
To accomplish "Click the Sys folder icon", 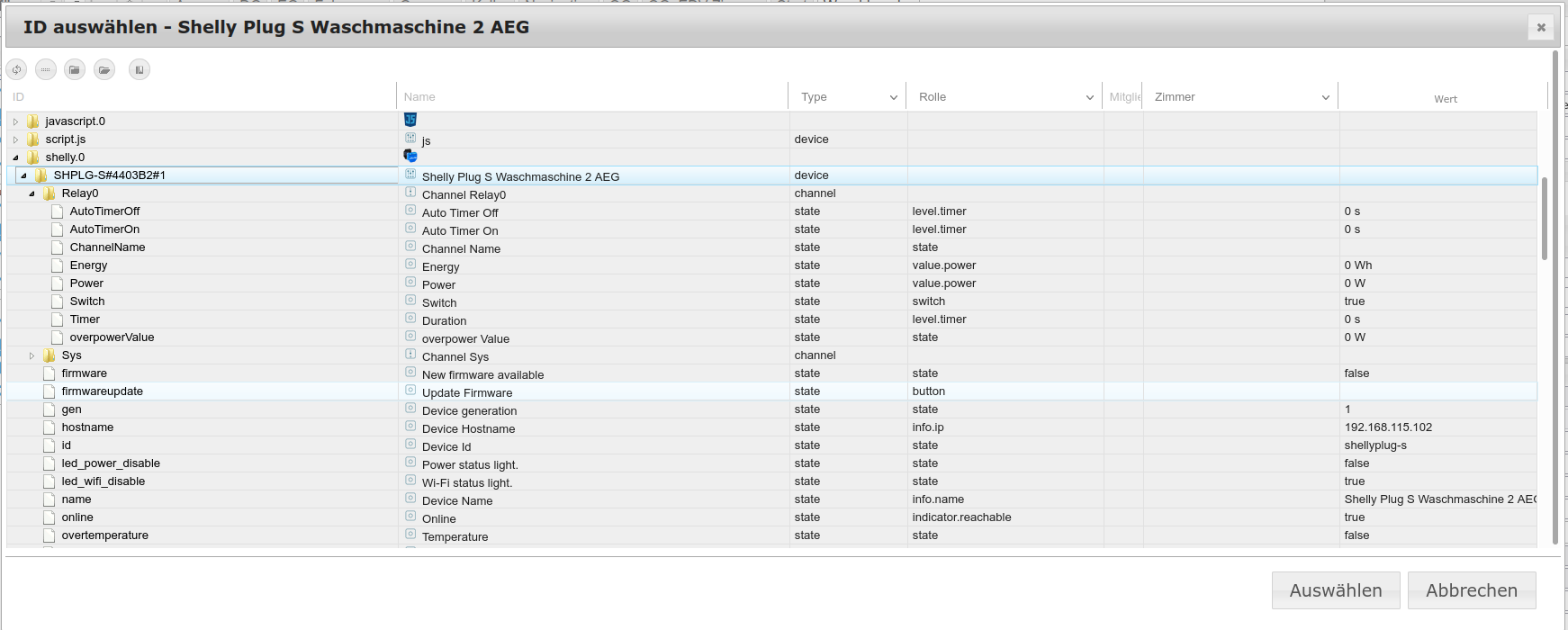I will (x=50, y=355).
